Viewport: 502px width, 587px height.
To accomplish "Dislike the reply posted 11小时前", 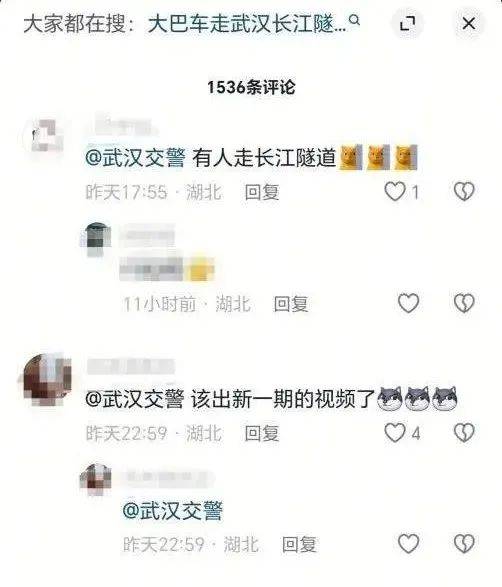I will [x=464, y=303].
